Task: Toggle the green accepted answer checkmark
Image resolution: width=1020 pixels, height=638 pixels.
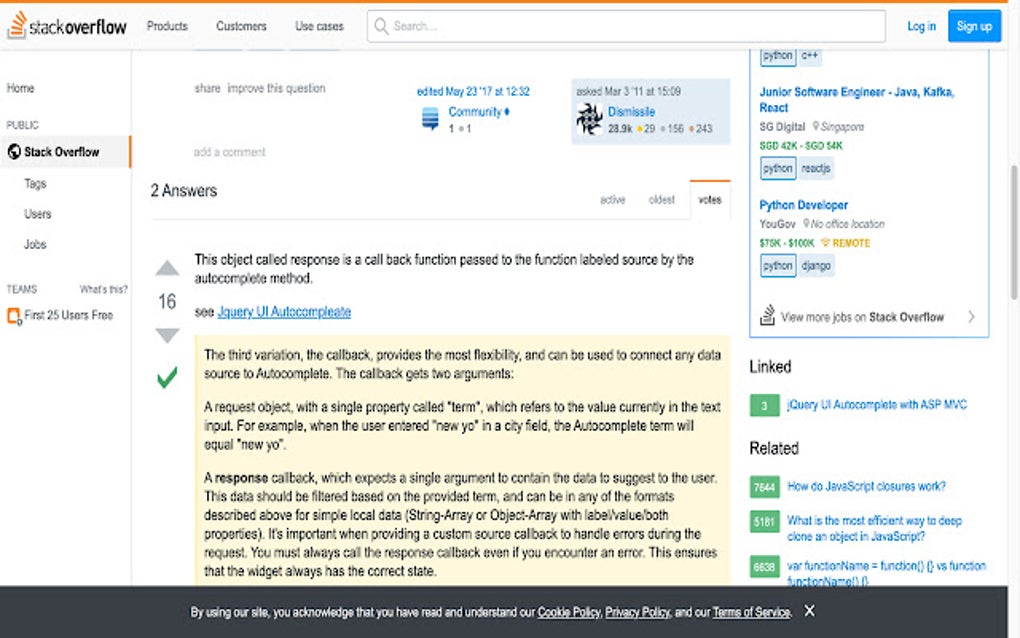Action: pyautogui.click(x=167, y=377)
